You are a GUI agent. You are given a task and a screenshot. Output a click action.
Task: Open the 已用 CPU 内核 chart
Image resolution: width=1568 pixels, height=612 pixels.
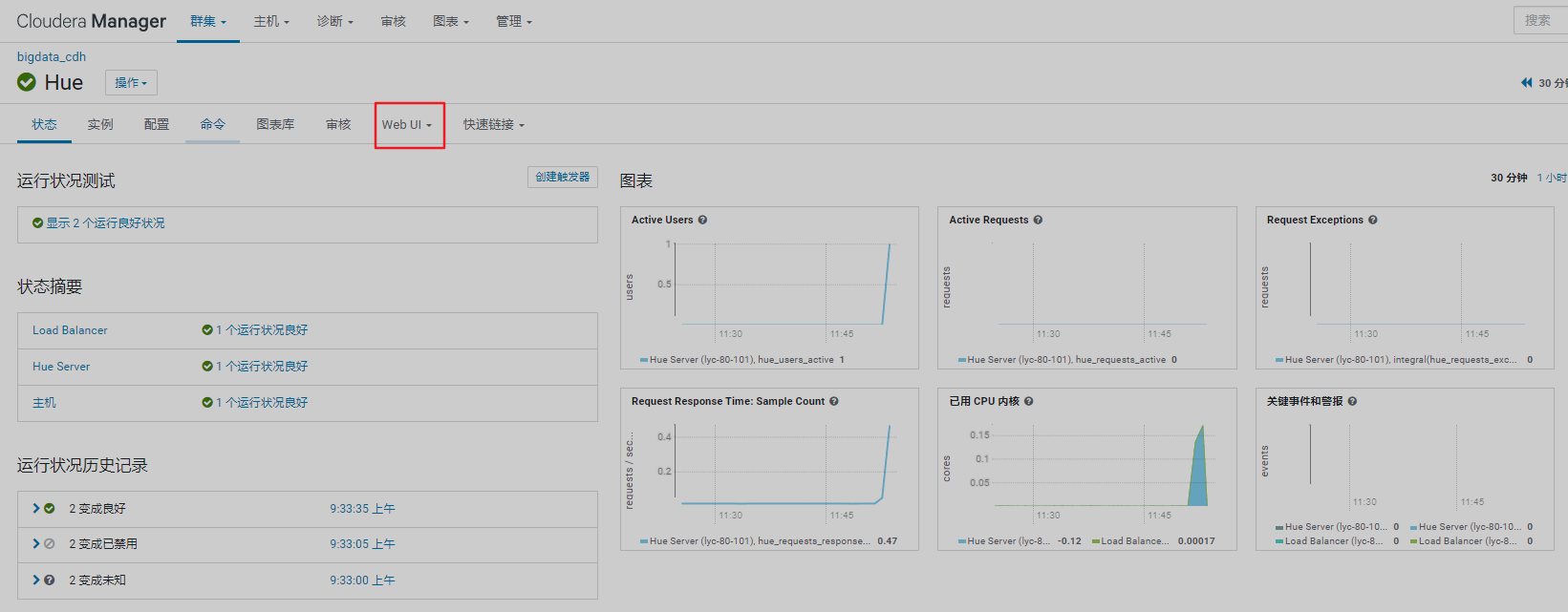click(x=1086, y=469)
